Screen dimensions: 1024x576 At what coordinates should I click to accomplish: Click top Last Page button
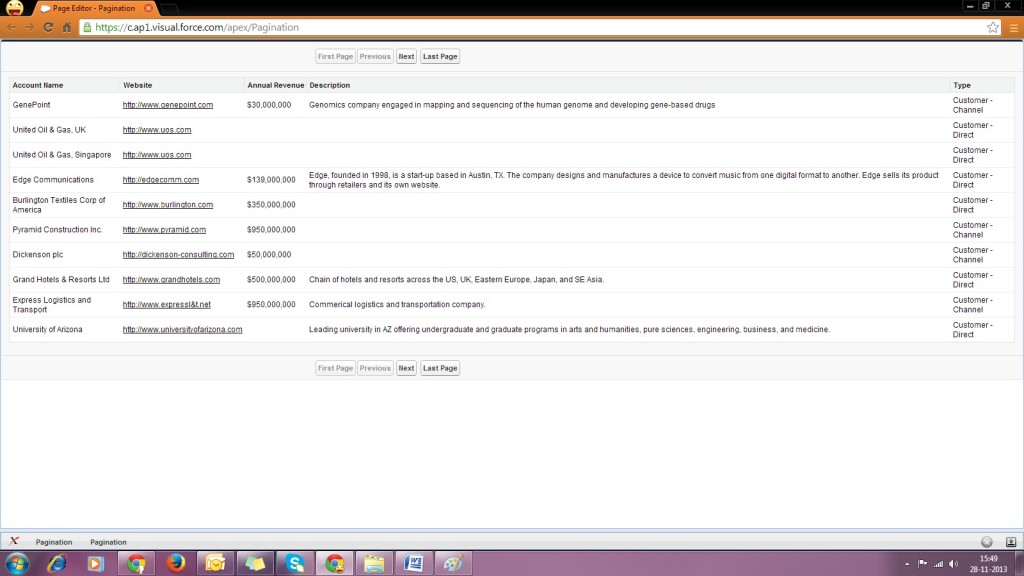pos(440,56)
